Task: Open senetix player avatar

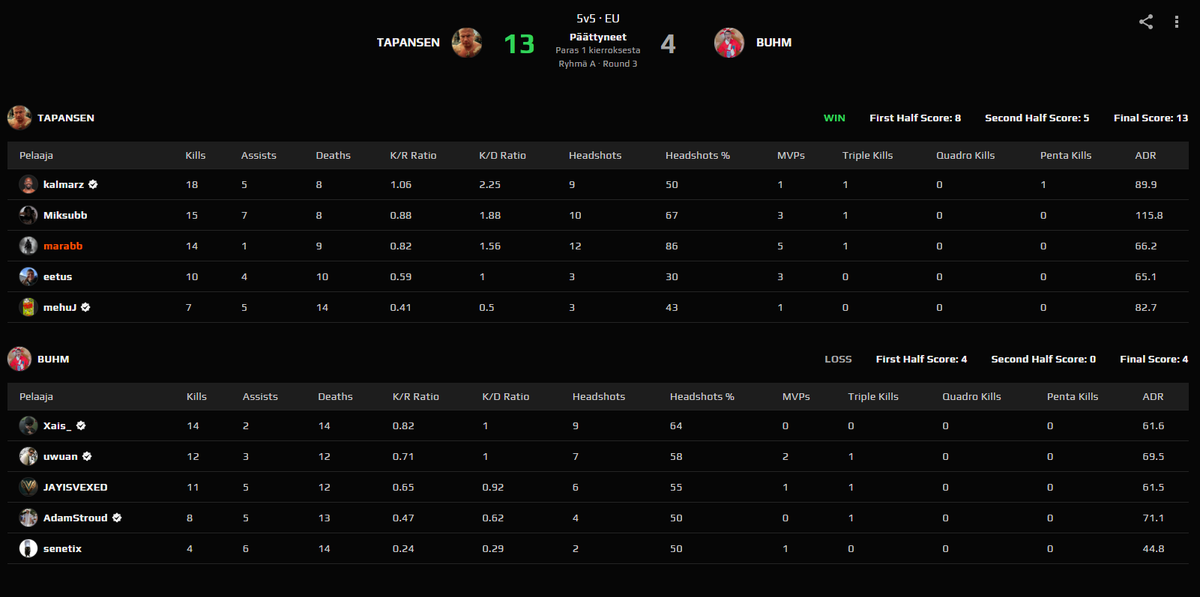Action: tap(28, 548)
